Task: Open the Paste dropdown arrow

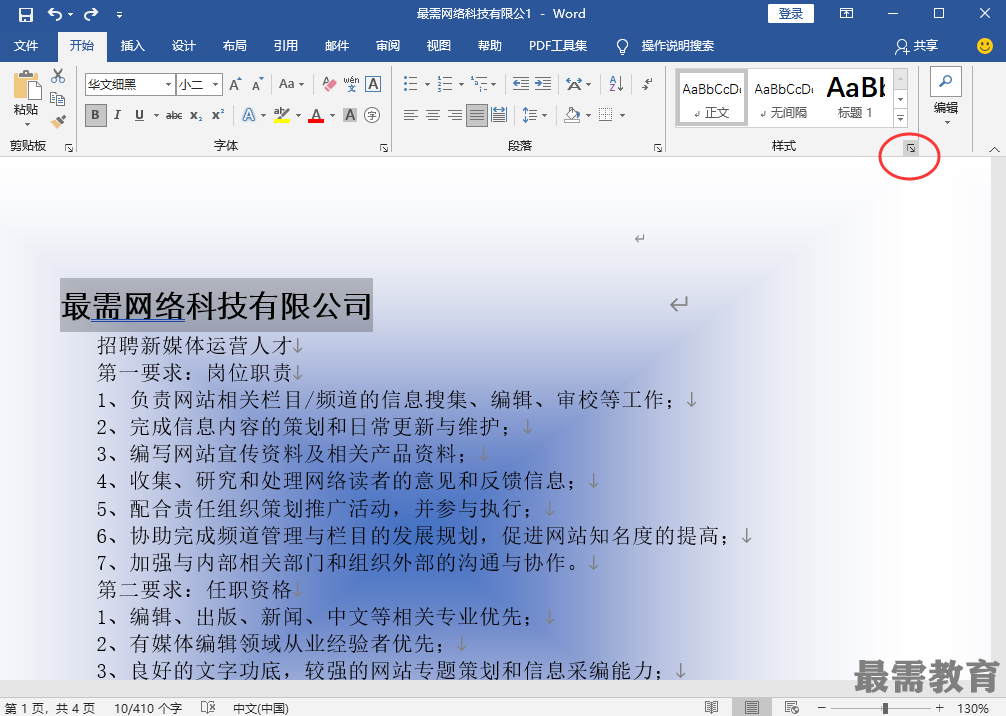Action: click(27, 124)
